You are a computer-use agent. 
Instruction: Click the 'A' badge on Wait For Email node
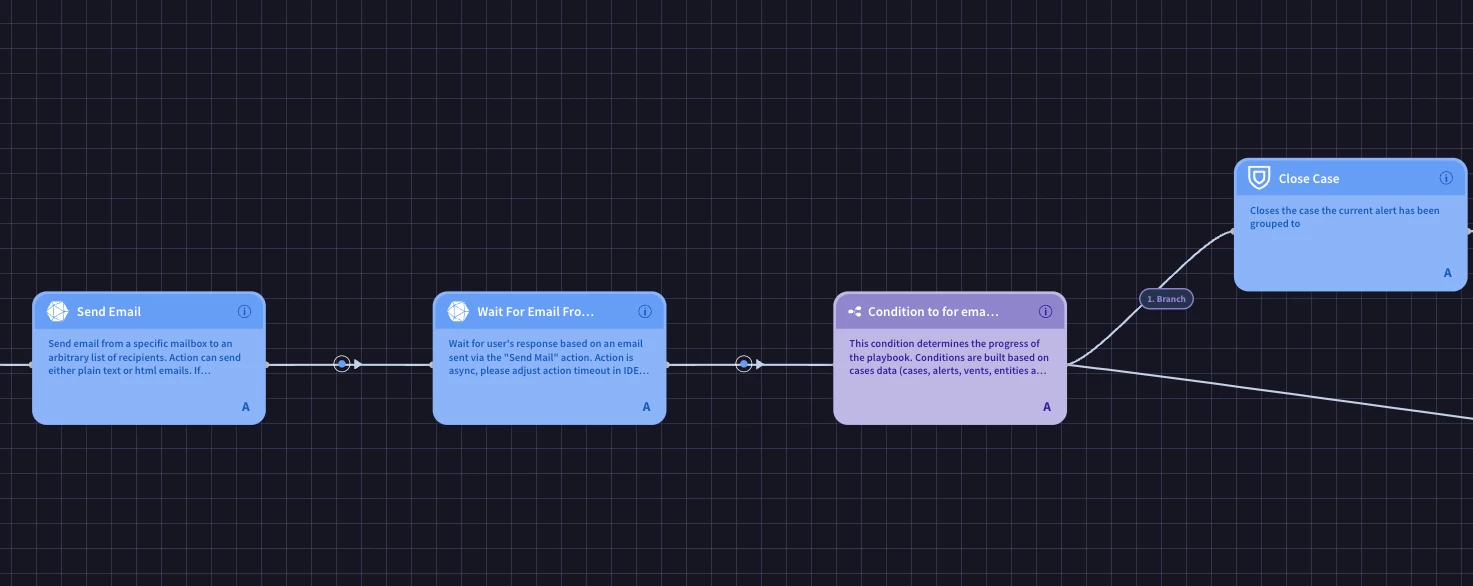[647, 407]
